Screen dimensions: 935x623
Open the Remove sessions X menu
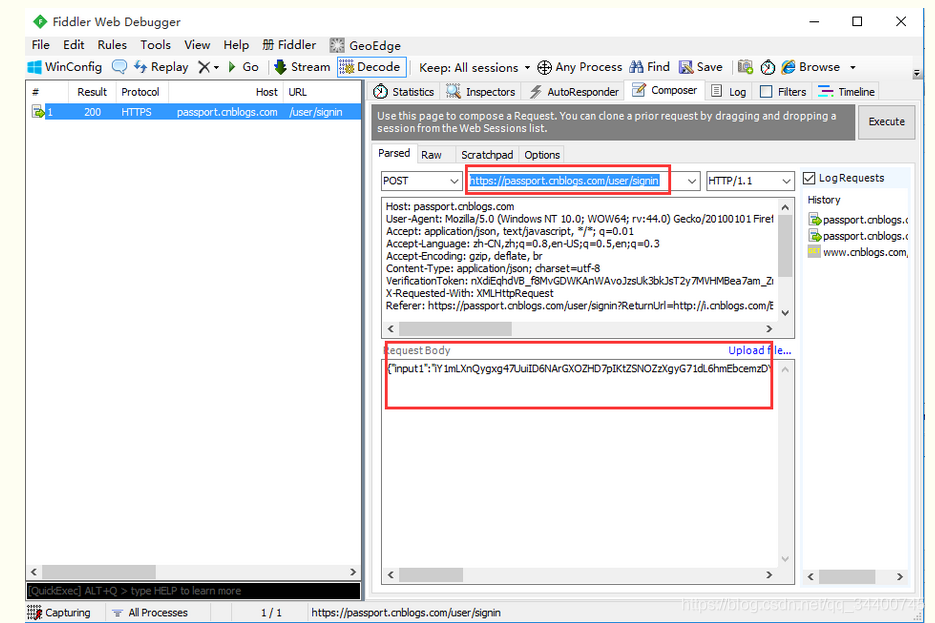(208, 67)
